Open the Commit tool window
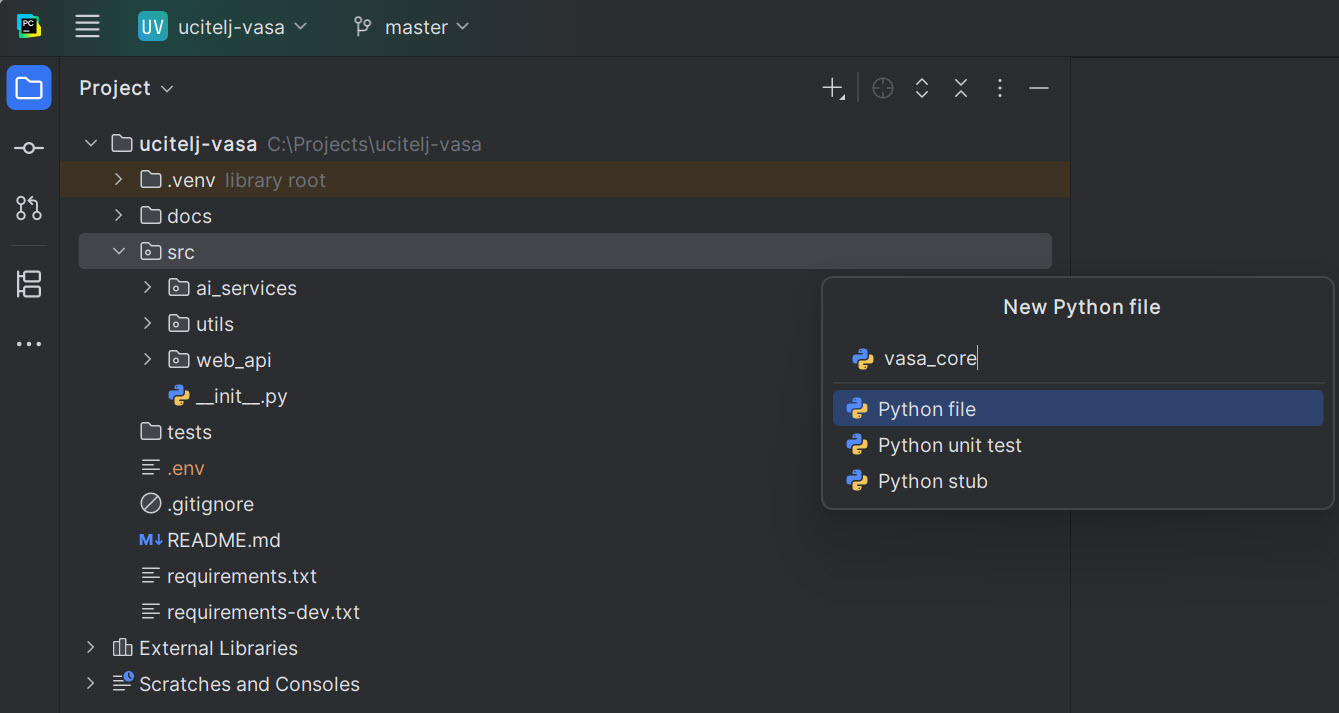Image resolution: width=1339 pixels, height=713 pixels. point(29,147)
